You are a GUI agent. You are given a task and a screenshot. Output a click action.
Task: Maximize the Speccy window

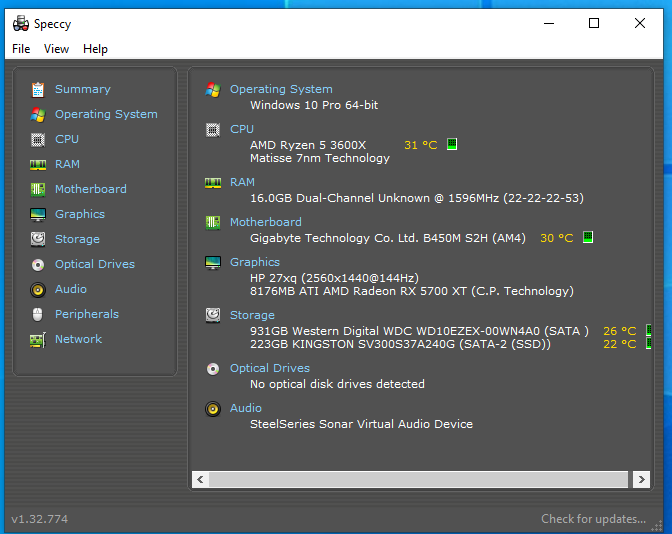pos(594,23)
